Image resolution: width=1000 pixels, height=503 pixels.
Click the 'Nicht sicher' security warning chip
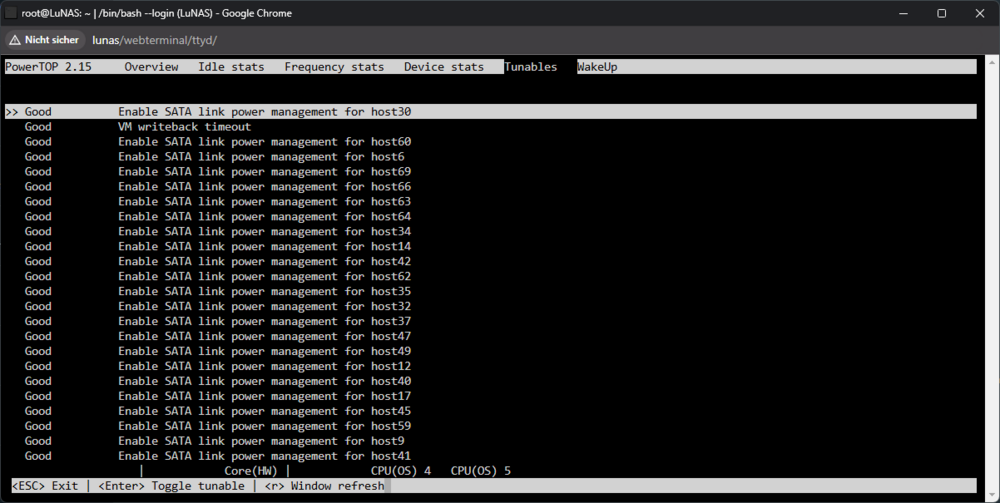(x=45, y=40)
